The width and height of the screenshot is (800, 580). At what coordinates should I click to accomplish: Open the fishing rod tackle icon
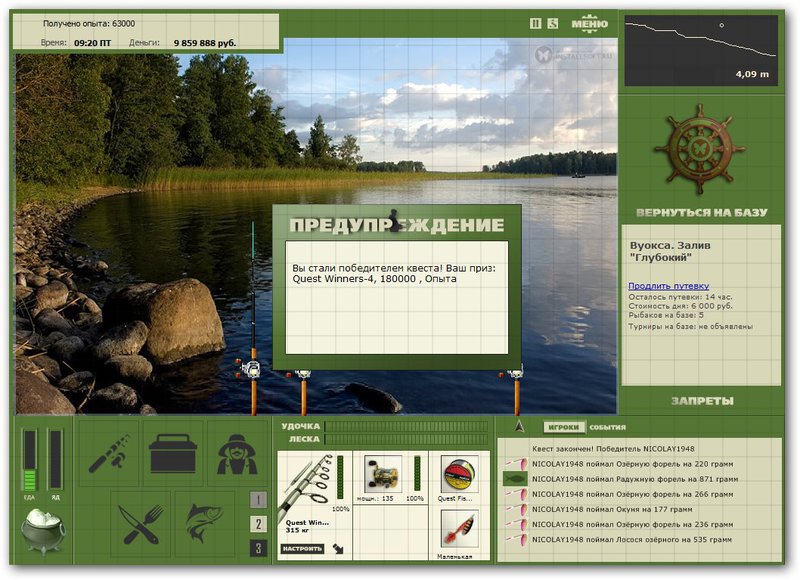click(x=110, y=453)
